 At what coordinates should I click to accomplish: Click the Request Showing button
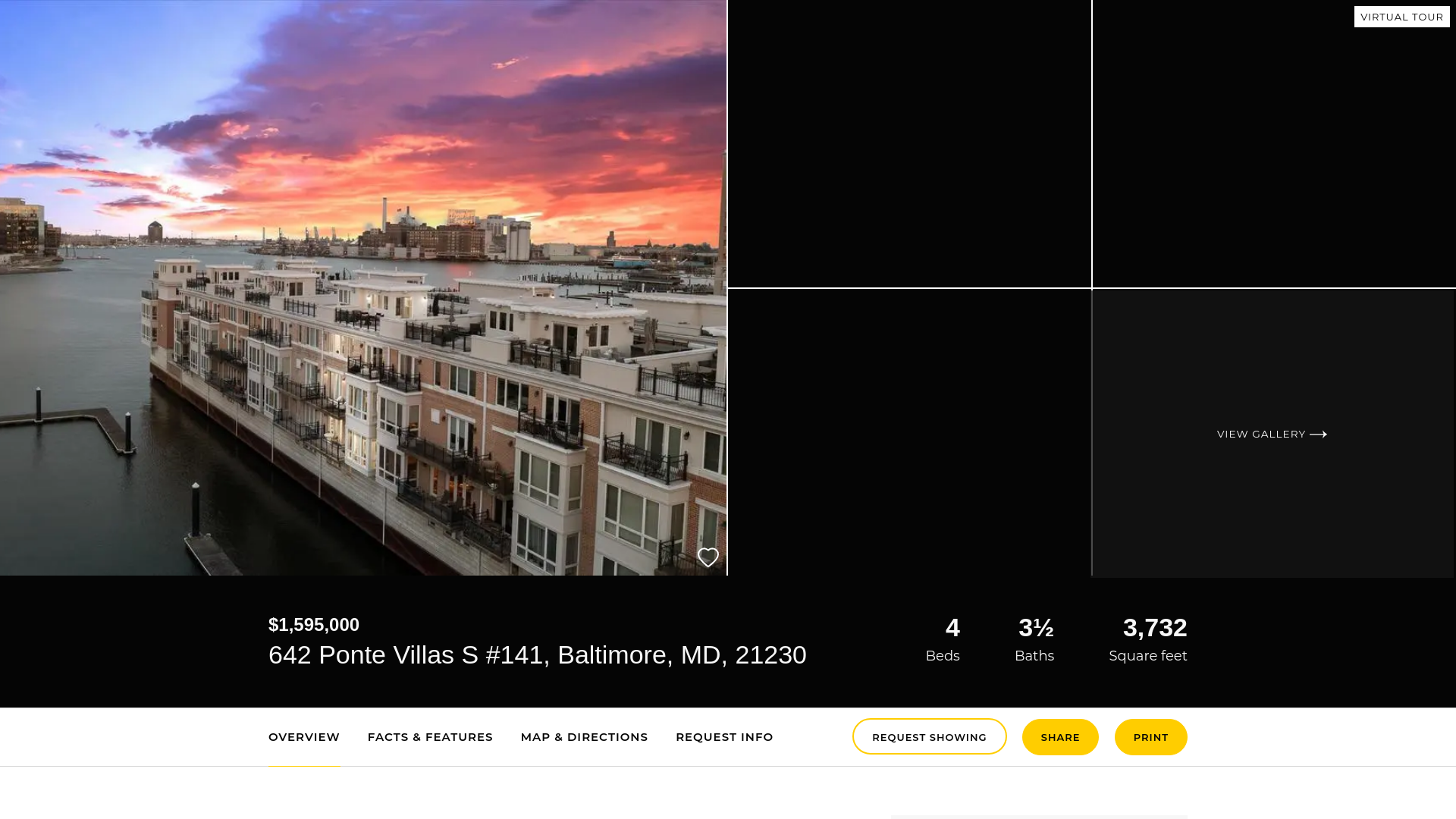click(929, 736)
